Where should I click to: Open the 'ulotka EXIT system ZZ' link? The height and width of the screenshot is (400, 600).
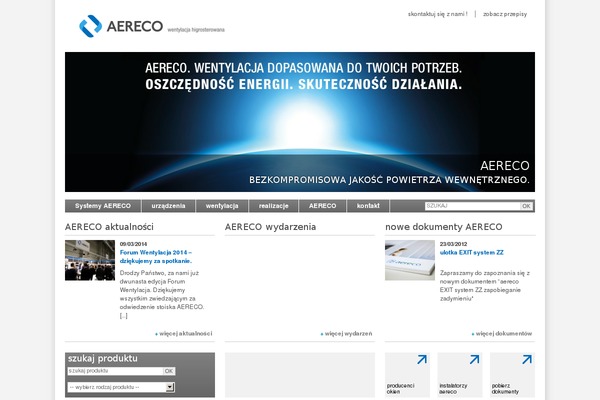tap(471, 253)
